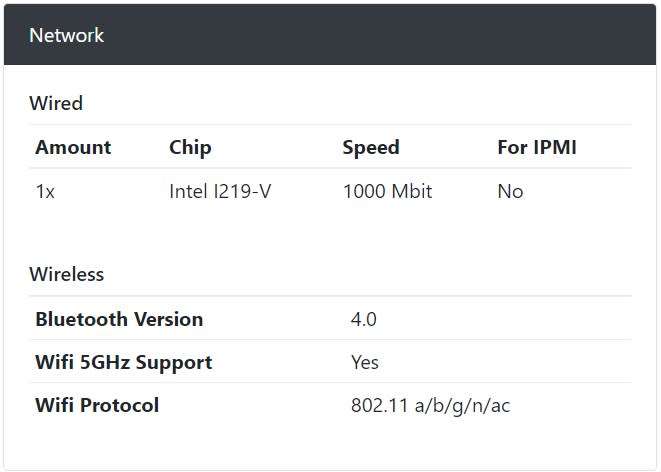Viewport: 661px width, 472px height.
Task: Click the Chip column header
Action: click(x=190, y=147)
